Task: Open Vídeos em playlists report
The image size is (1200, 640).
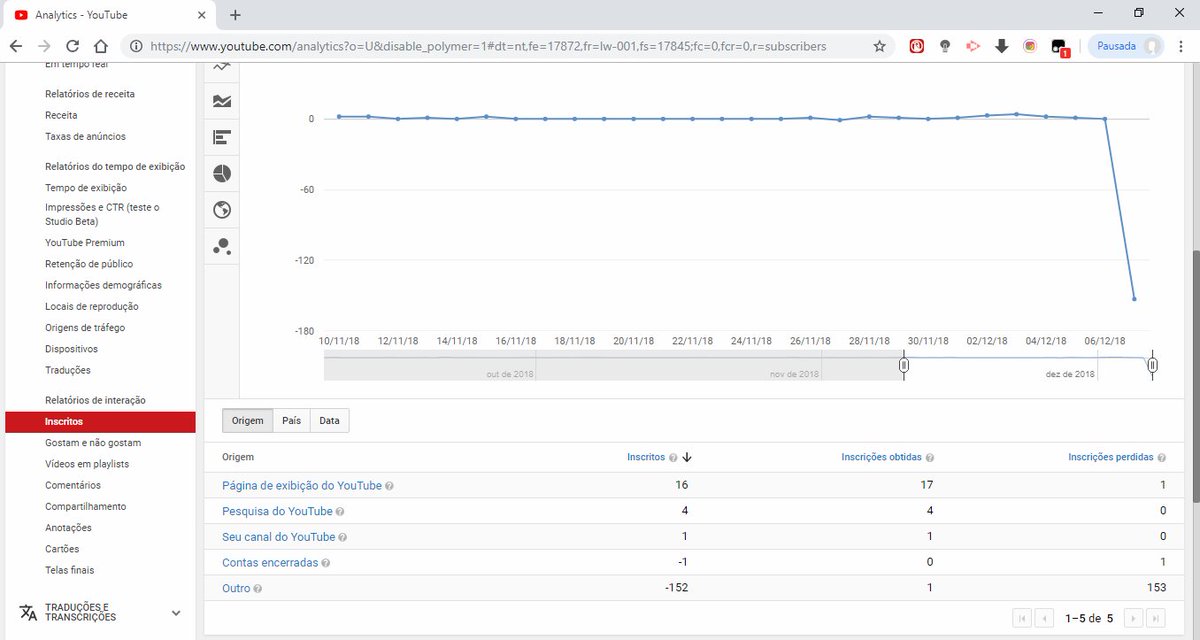Action: pyautogui.click(x=87, y=464)
